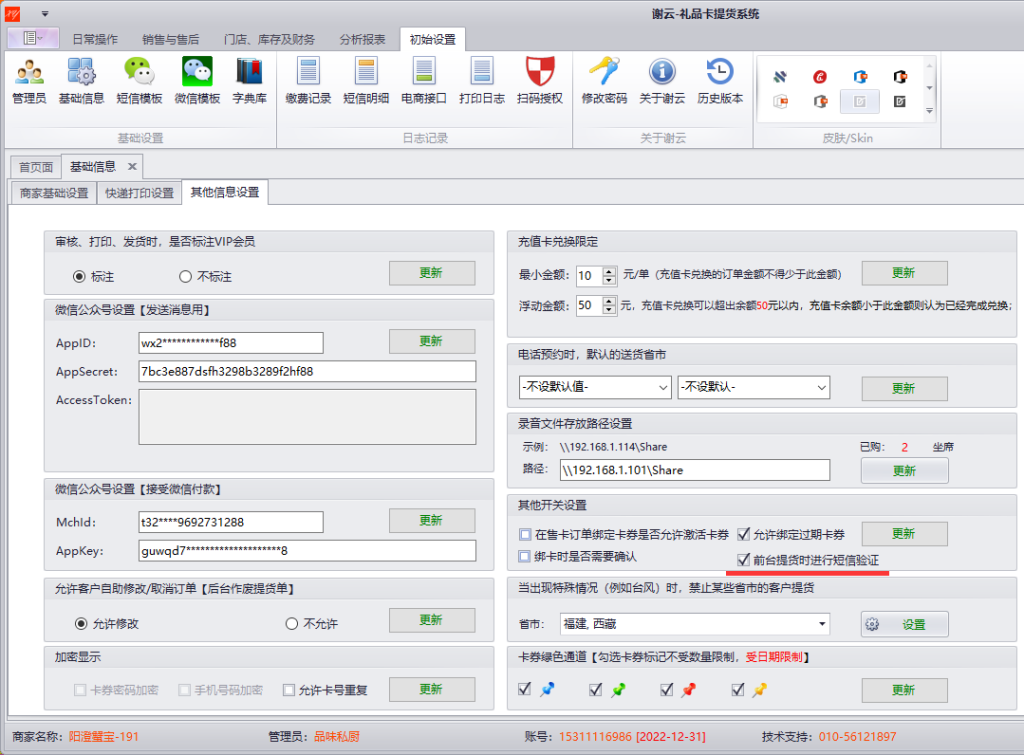Open 关于谢云 about info icon
1024x755 pixels.
pos(662,81)
